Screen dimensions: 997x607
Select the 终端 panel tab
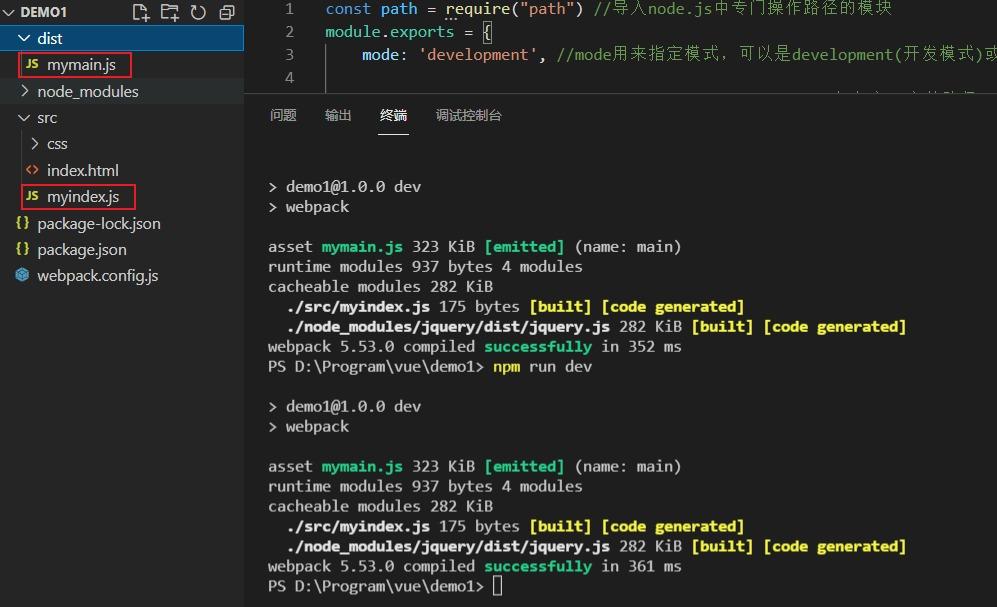393,115
